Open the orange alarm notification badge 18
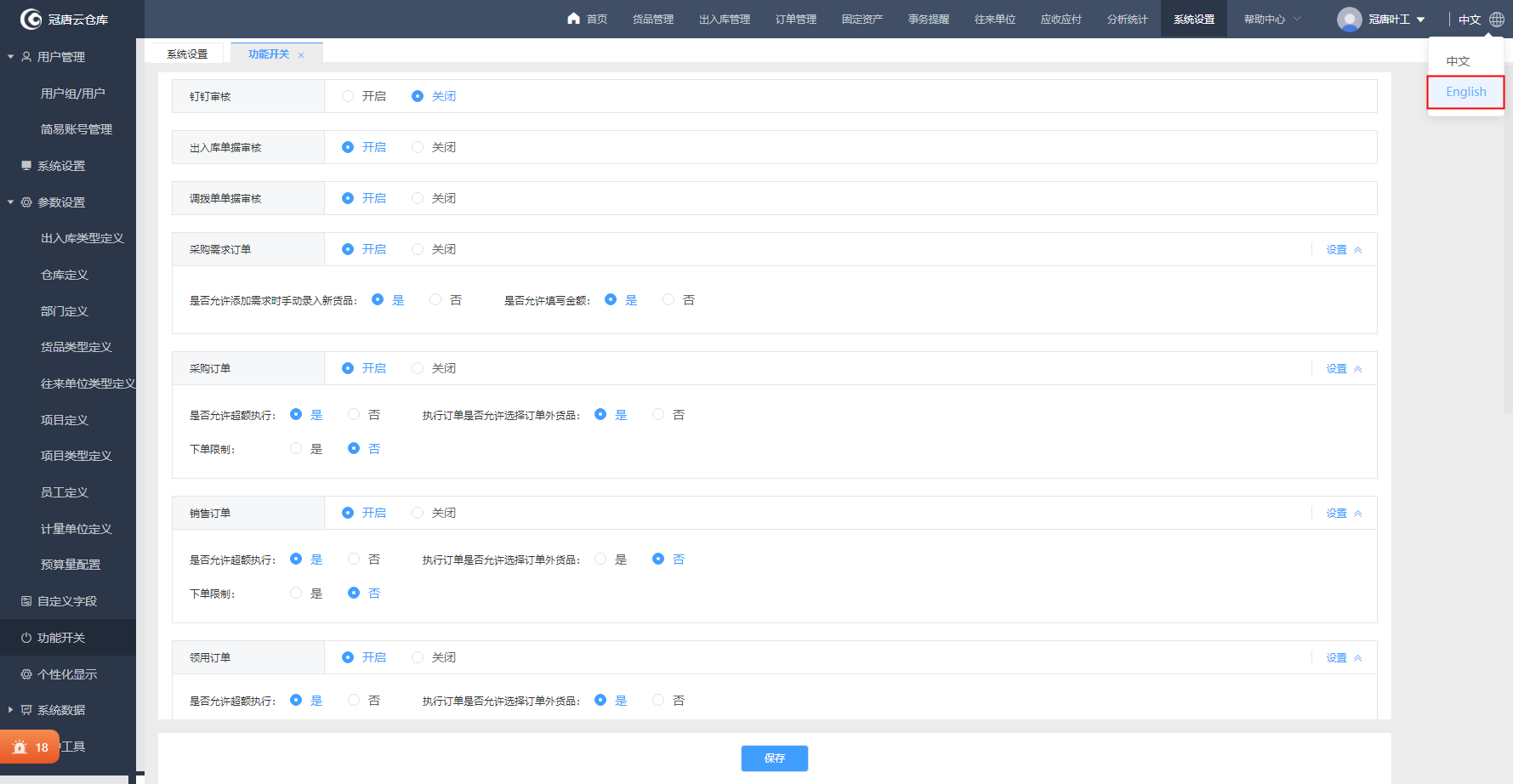 click(x=30, y=747)
